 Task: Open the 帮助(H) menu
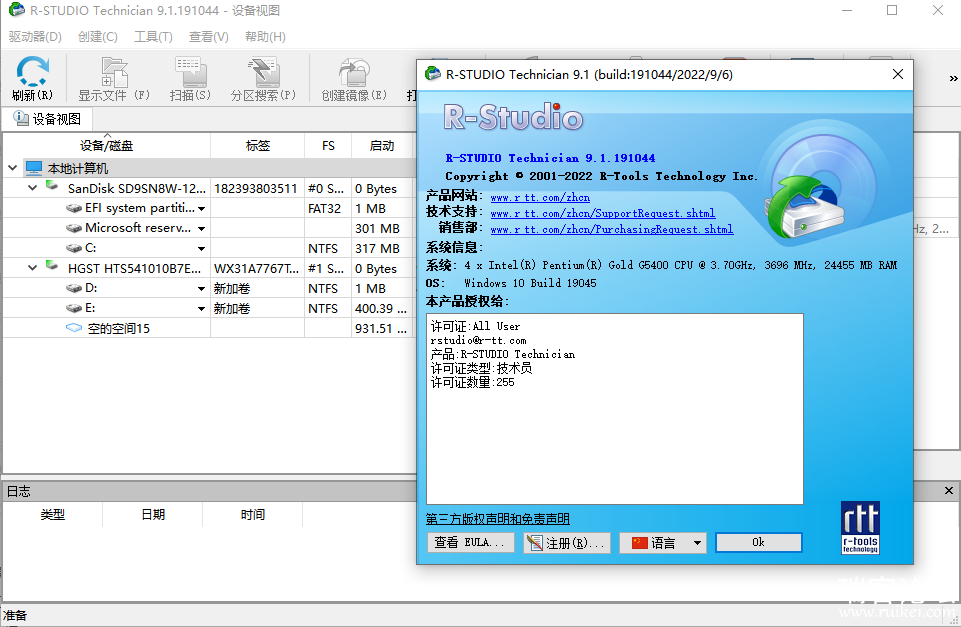point(265,37)
